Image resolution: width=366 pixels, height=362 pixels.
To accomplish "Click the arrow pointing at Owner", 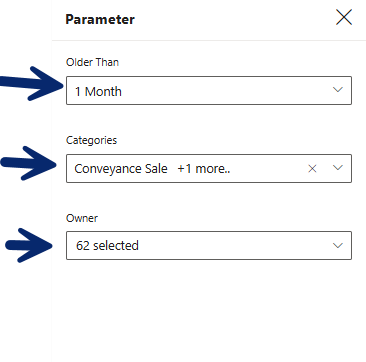I will point(29,245).
